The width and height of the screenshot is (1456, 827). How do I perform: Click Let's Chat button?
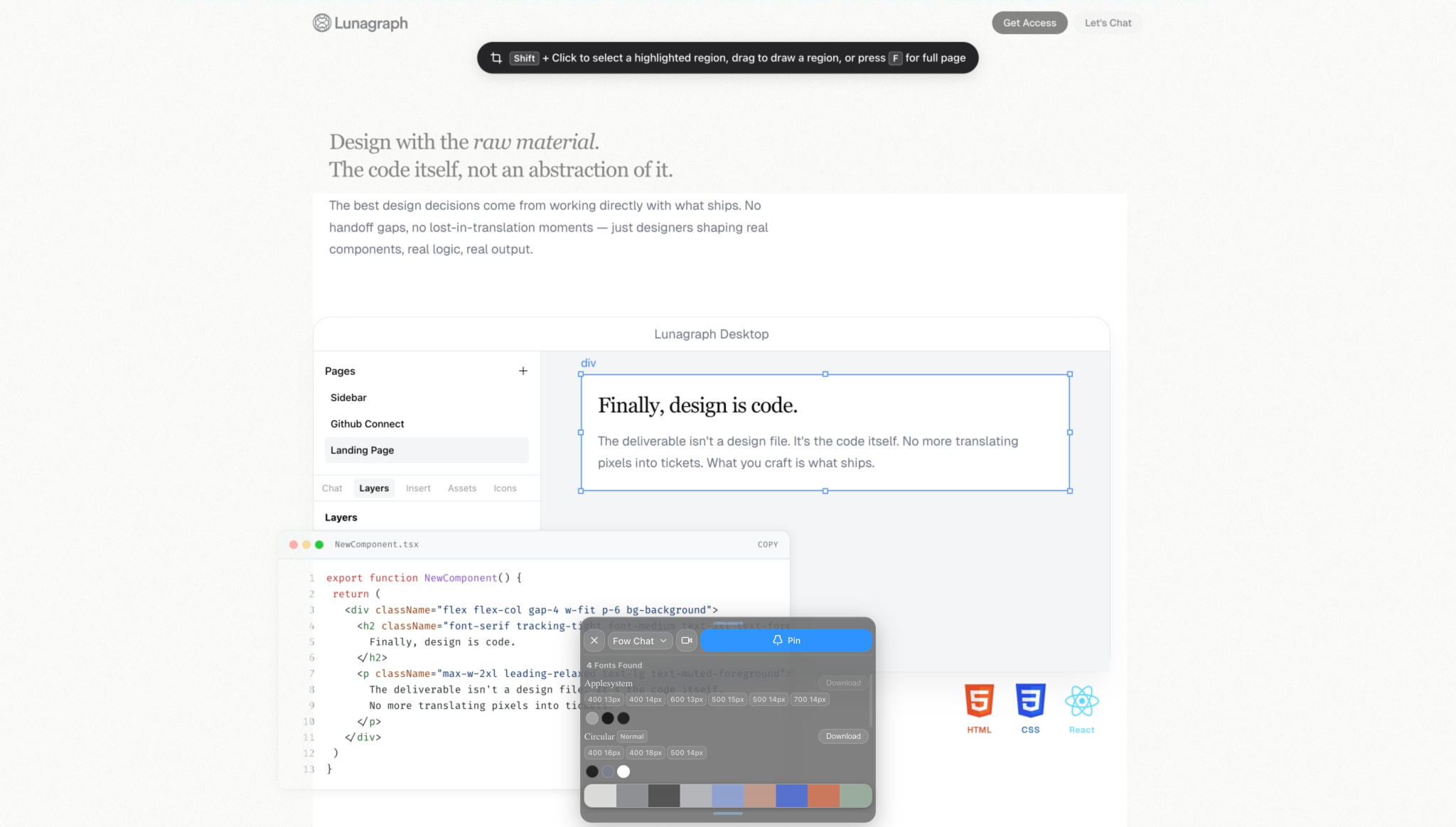pos(1108,23)
